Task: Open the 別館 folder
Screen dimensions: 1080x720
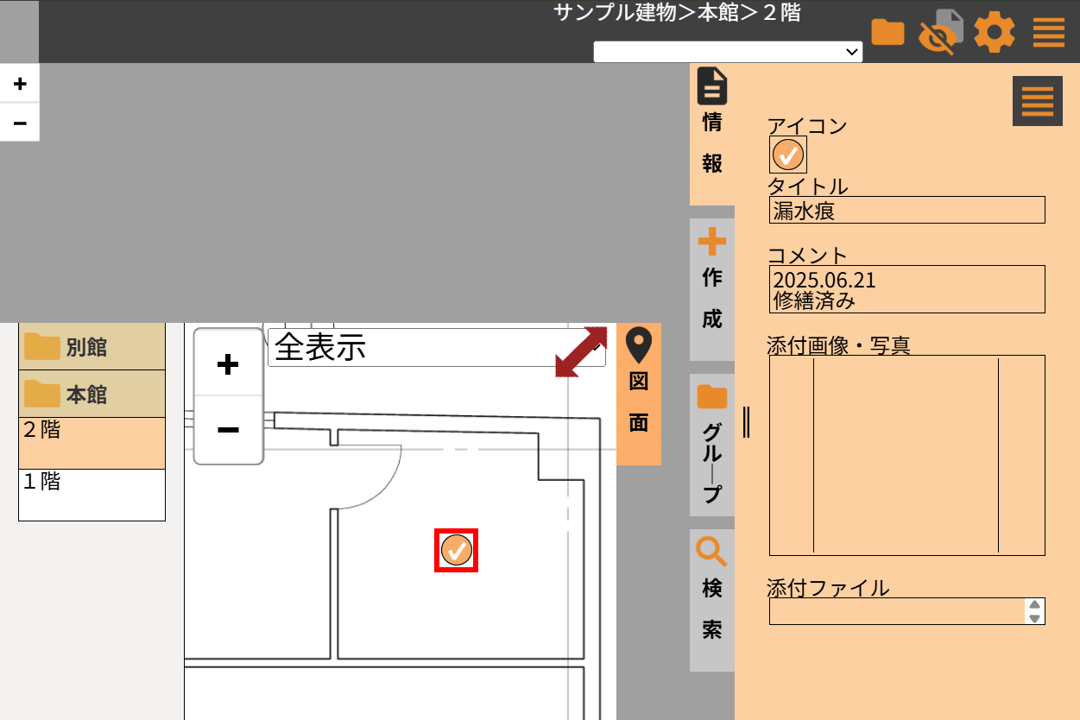Action: coord(92,347)
